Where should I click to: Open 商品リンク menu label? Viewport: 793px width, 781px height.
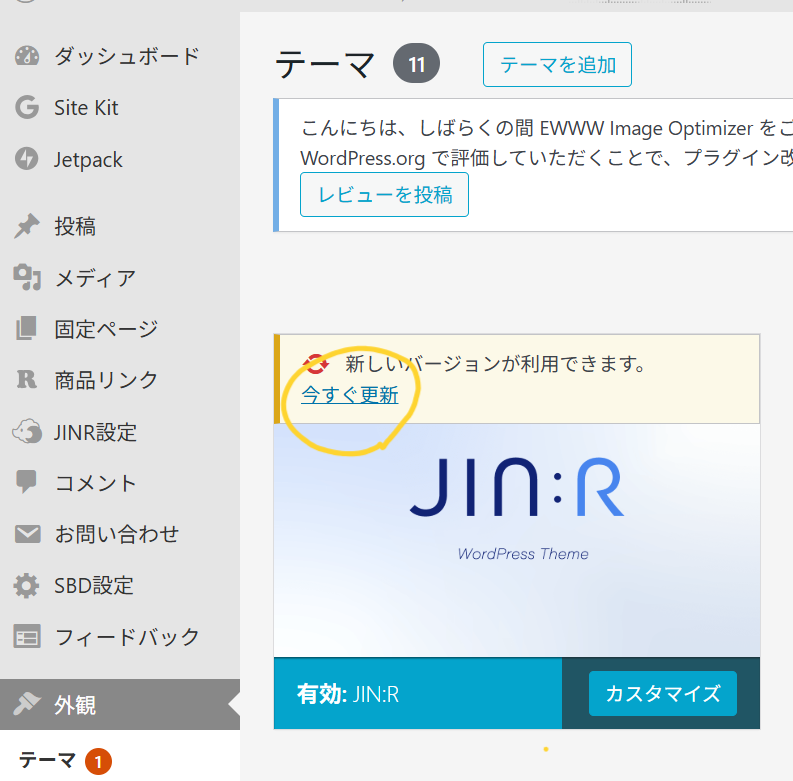point(106,380)
